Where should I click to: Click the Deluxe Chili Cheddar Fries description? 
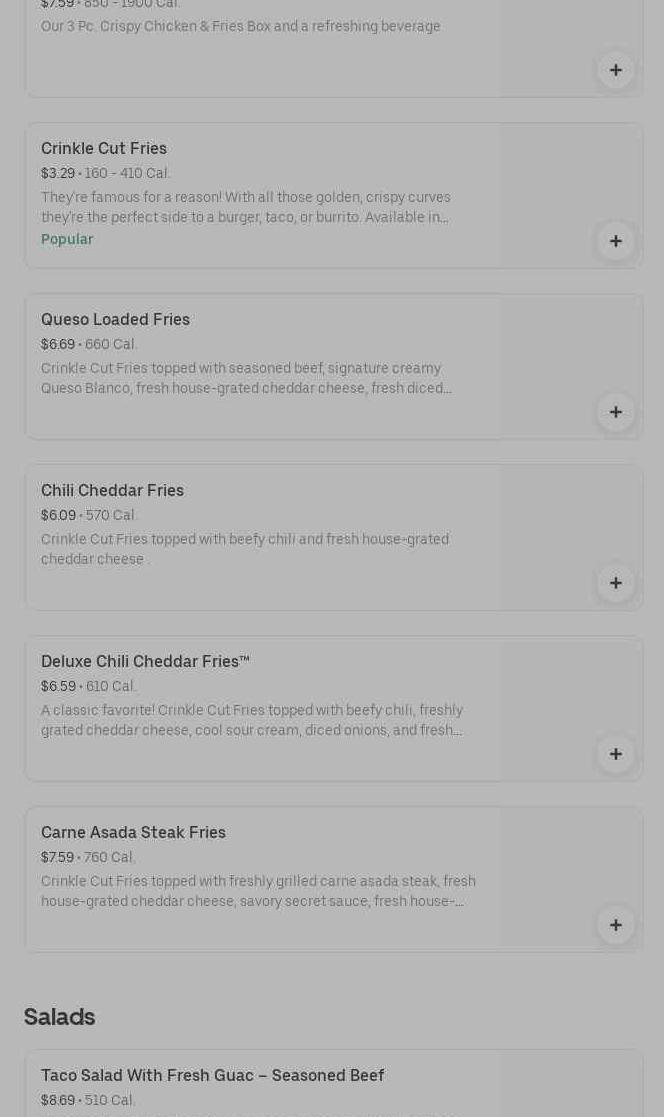tap(252, 720)
